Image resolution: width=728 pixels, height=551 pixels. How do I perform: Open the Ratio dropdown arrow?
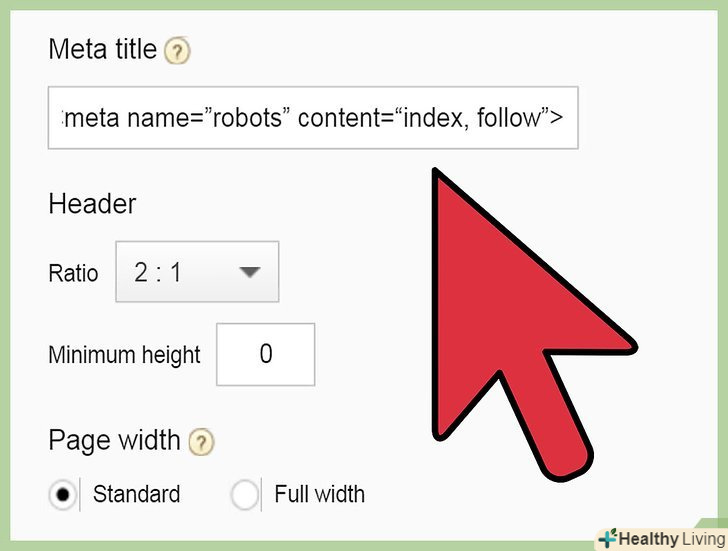point(249,271)
